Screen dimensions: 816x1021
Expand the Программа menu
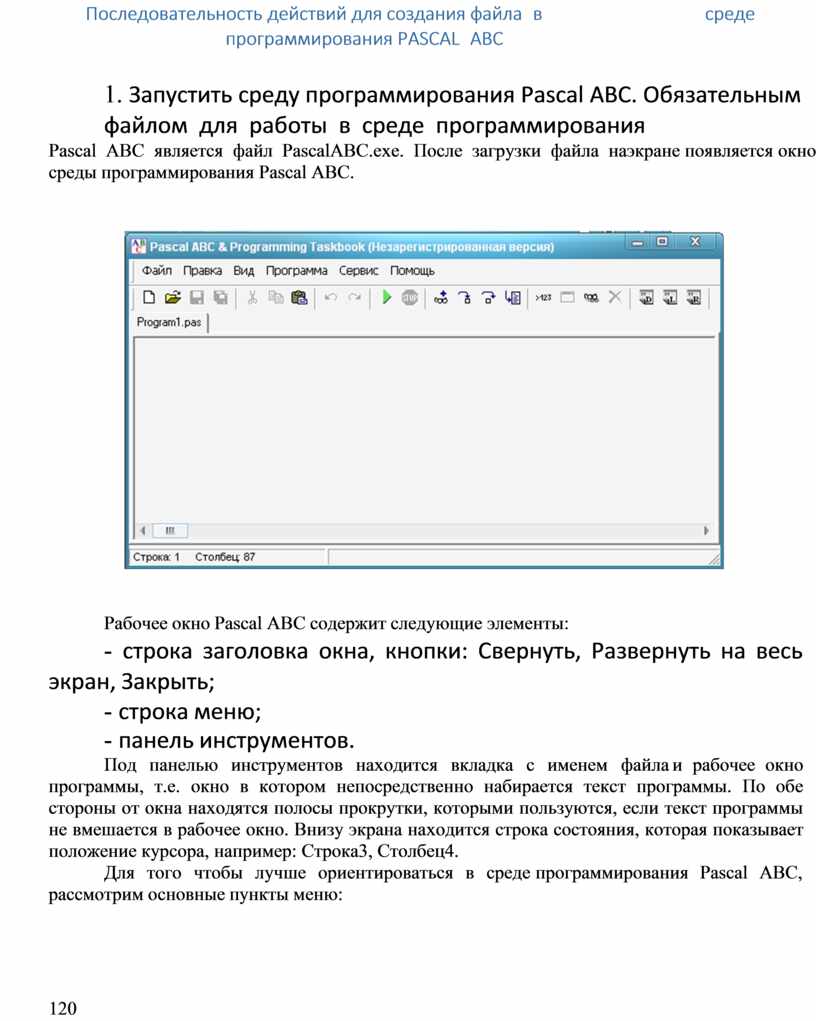point(296,270)
